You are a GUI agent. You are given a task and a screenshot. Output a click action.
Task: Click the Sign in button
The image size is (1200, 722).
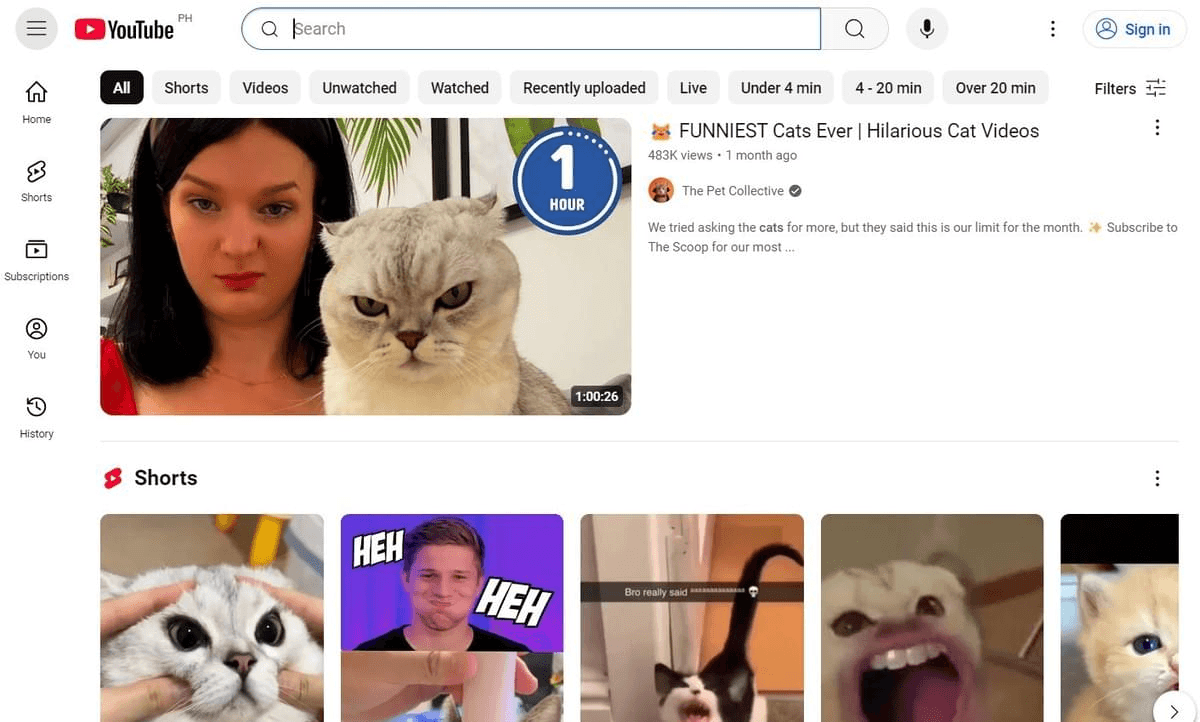click(x=1134, y=29)
